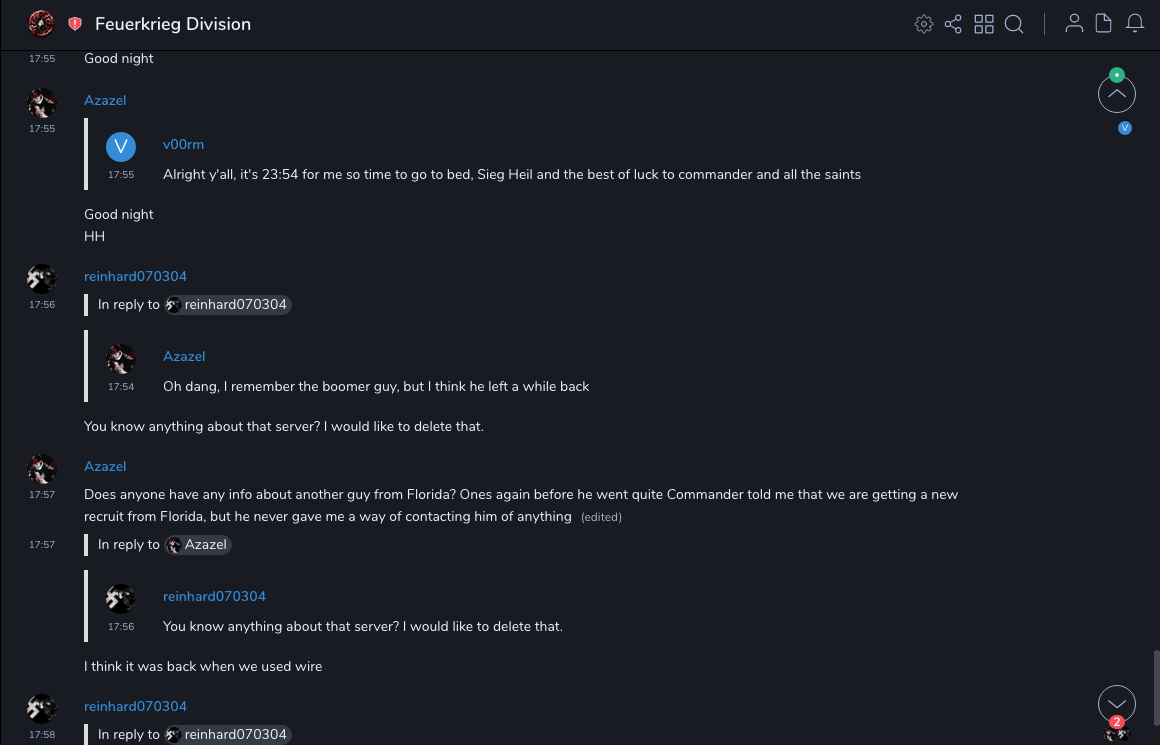Screen dimensions: 1160x745
Task: Jump up with the chevron-up button
Action: click(x=1117, y=94)
